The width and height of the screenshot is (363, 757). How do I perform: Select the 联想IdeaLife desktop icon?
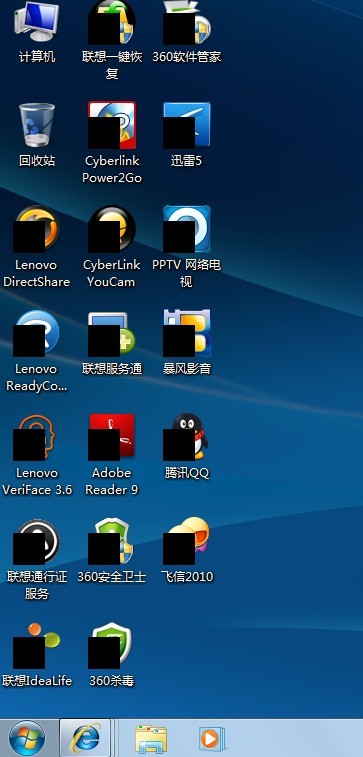point(37,645)
